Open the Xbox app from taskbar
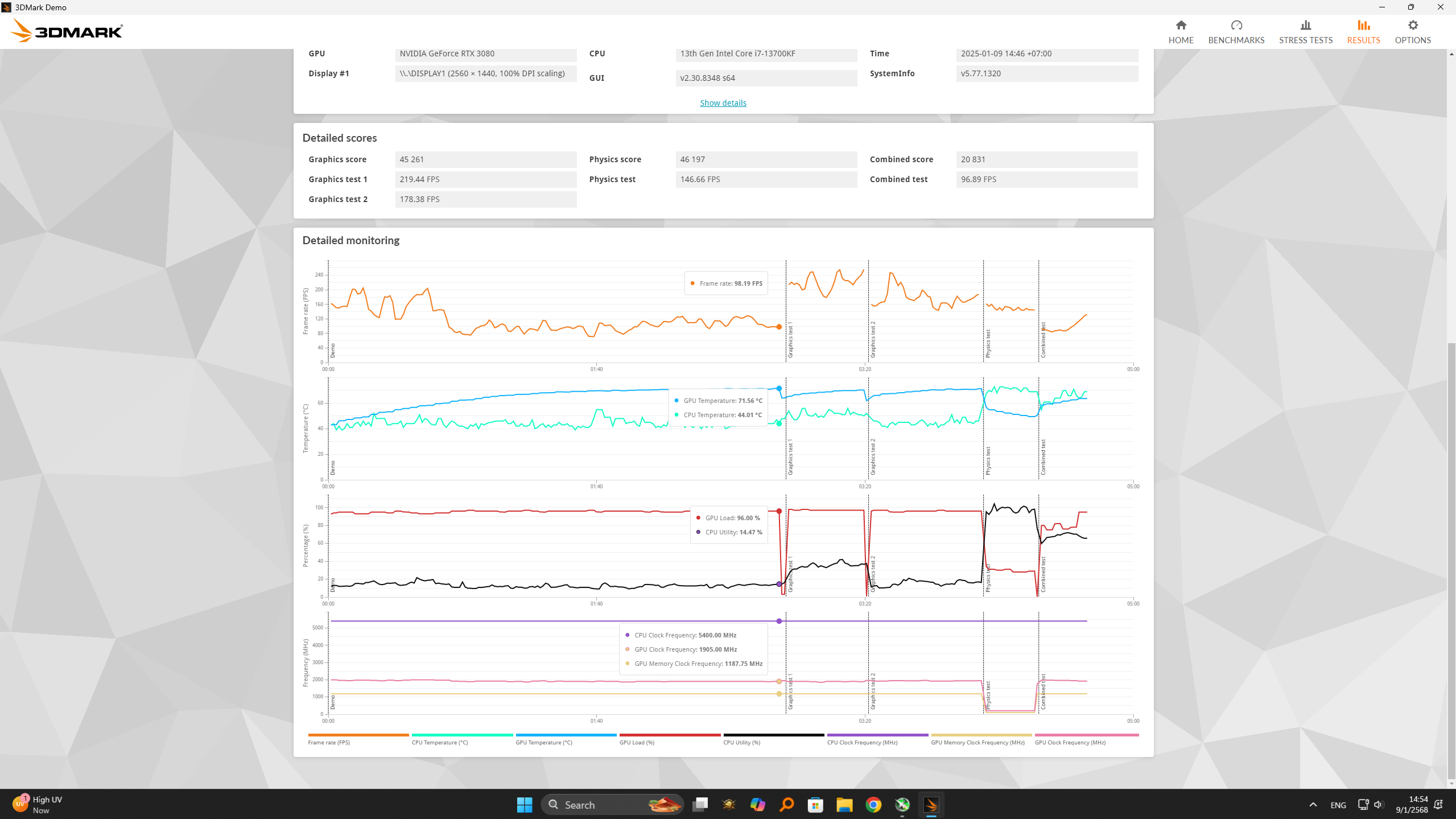The height and width of the screenshot is (819, 1456). [902, 804]
